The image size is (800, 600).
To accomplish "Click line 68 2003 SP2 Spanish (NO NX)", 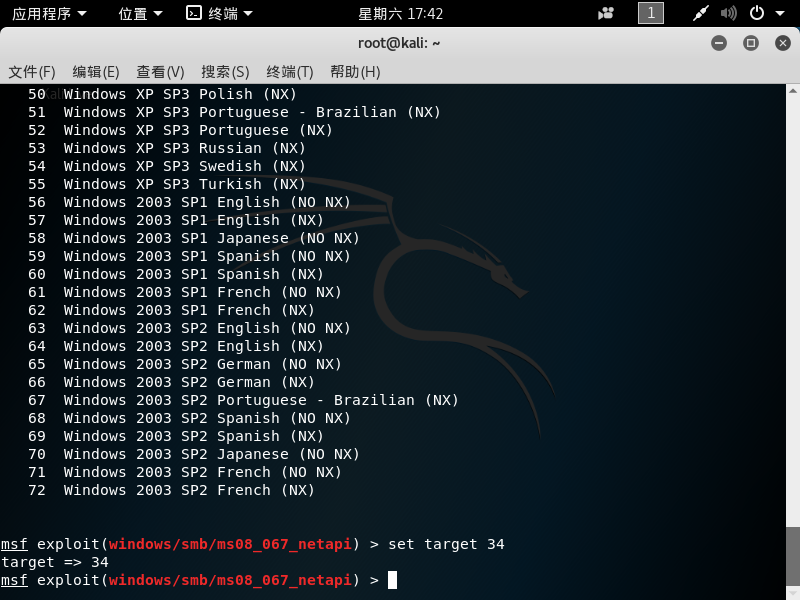I will [189, 418].
